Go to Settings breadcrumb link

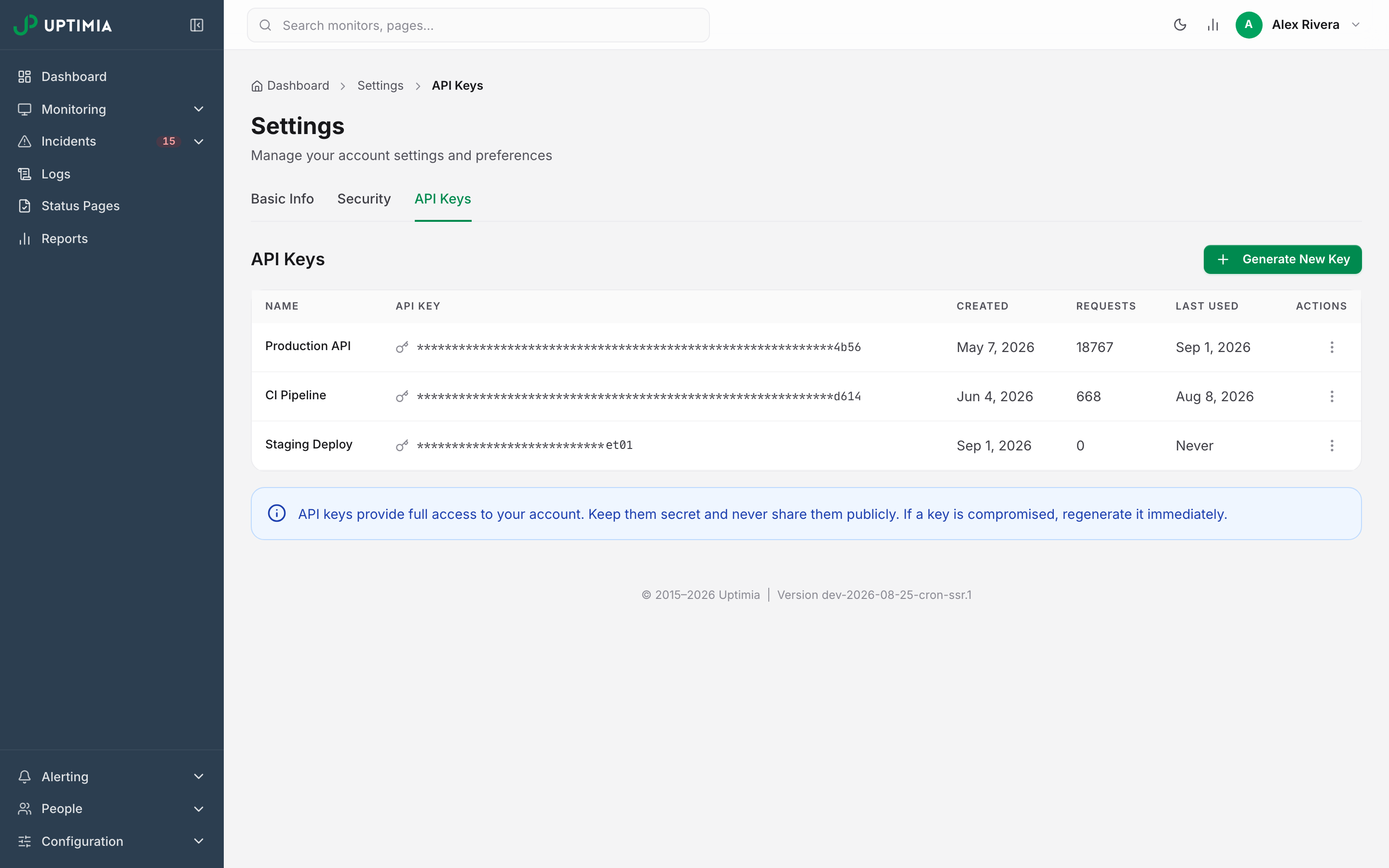pyautogui.click(x=380, y=85)
